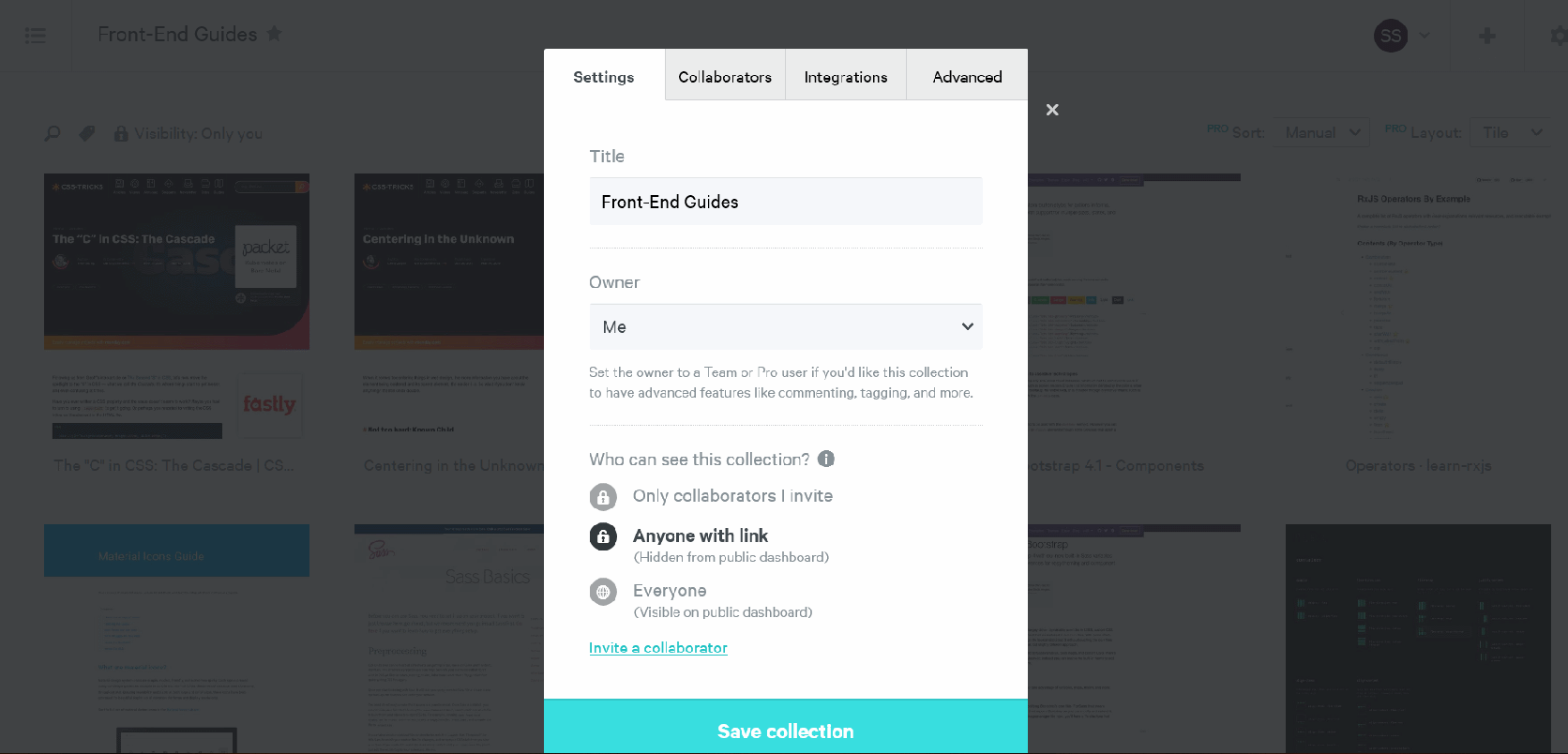
Task: Click the search magnifier icon
Action: click(52, 133)
